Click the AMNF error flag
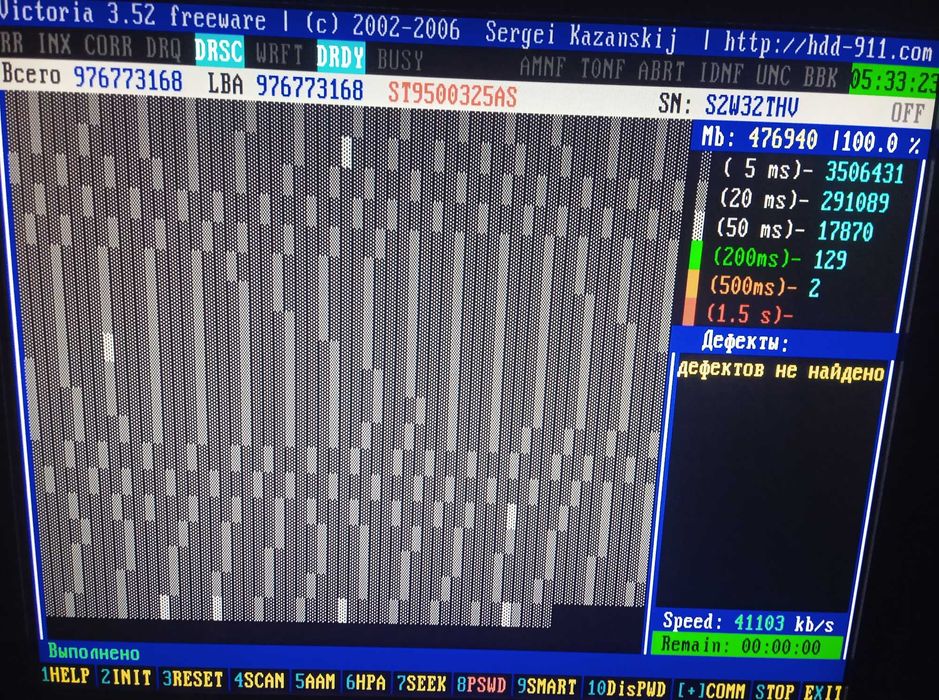The image size is (939, 700). coord(542,66)
